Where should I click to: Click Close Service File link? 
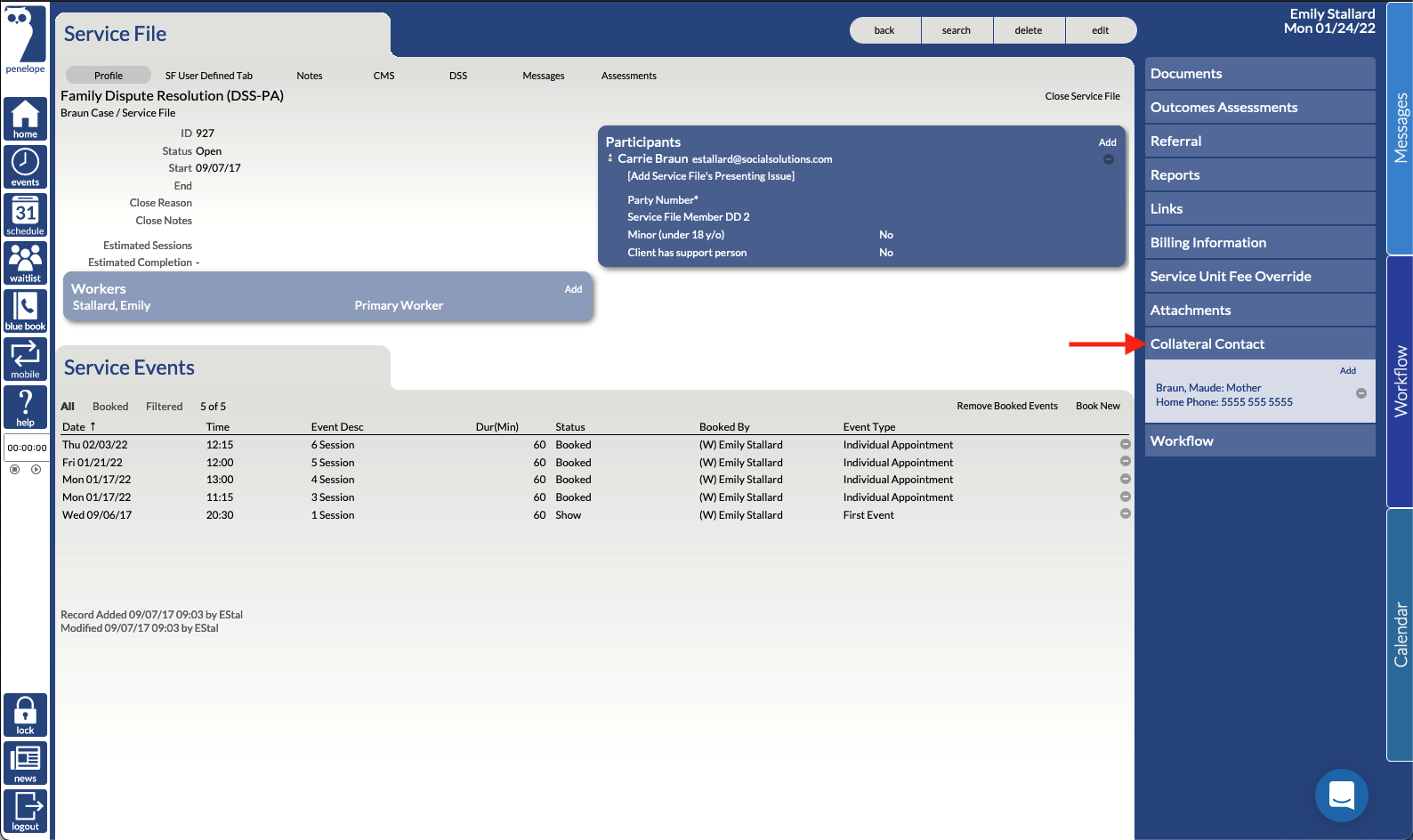(x=1082, y=96)
